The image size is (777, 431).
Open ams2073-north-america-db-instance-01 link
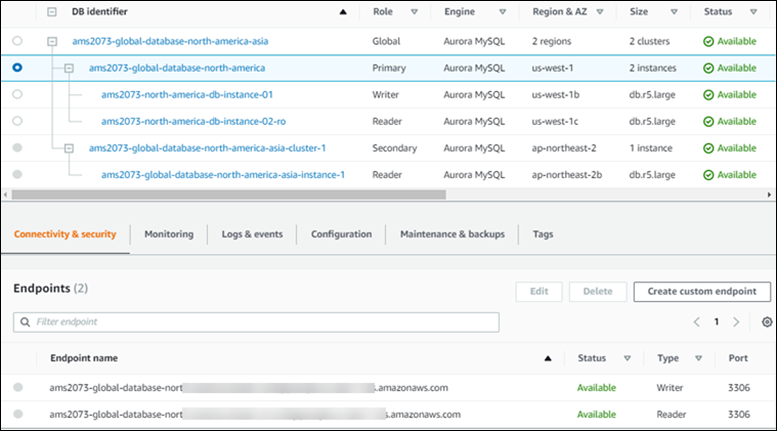pyautogui.click(x=187, y=95)
